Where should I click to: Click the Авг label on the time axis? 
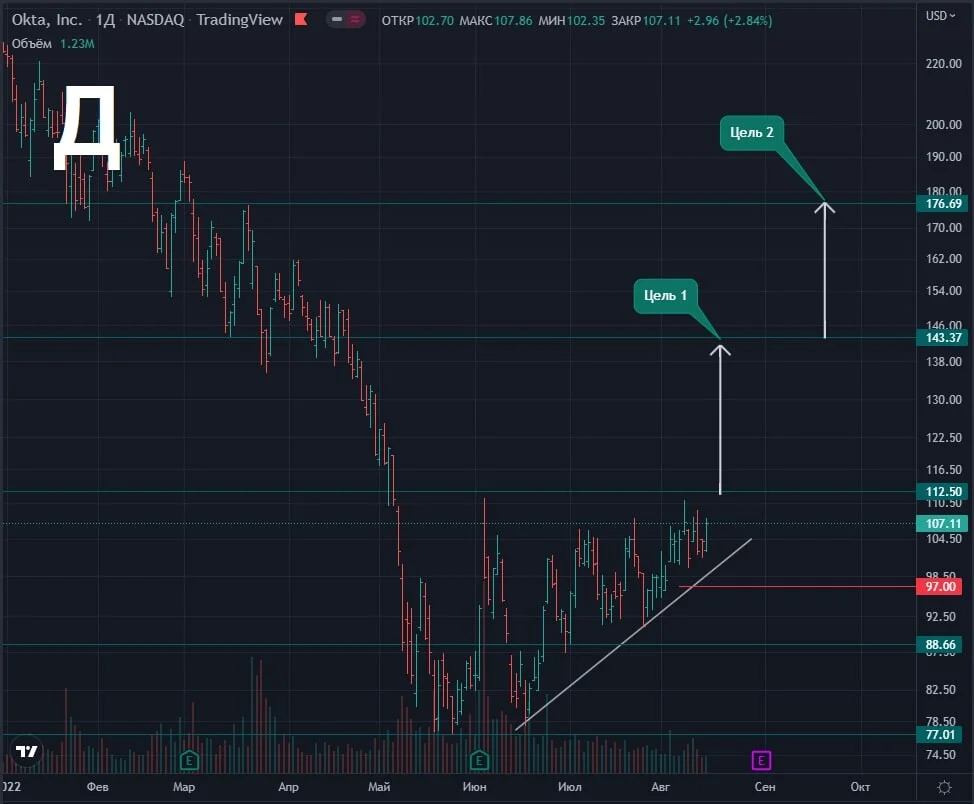660,787
